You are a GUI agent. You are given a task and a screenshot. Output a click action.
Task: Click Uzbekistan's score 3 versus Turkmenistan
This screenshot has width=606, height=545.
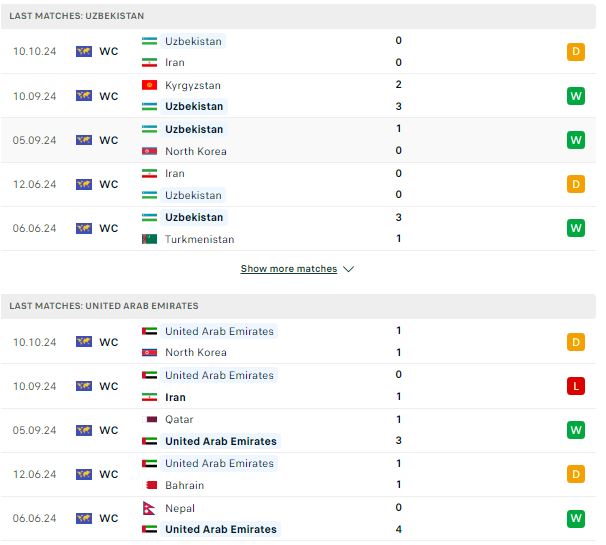click(x=398, y=217)
